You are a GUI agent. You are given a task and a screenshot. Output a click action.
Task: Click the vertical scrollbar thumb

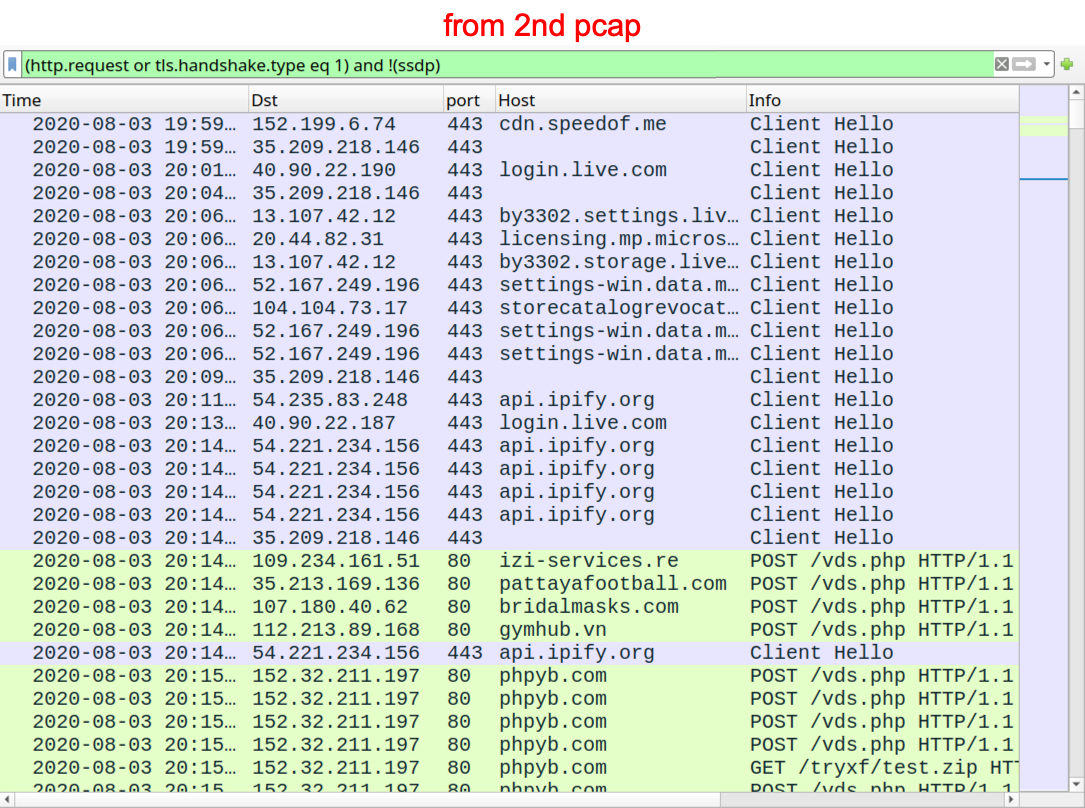pyautogui.click(x=1076, y=114)
